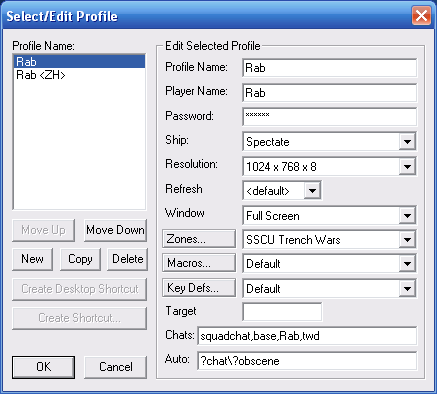Cancel the profile dialog
Viewport: 437px width, 394px height.
click(x=115, y=367)
